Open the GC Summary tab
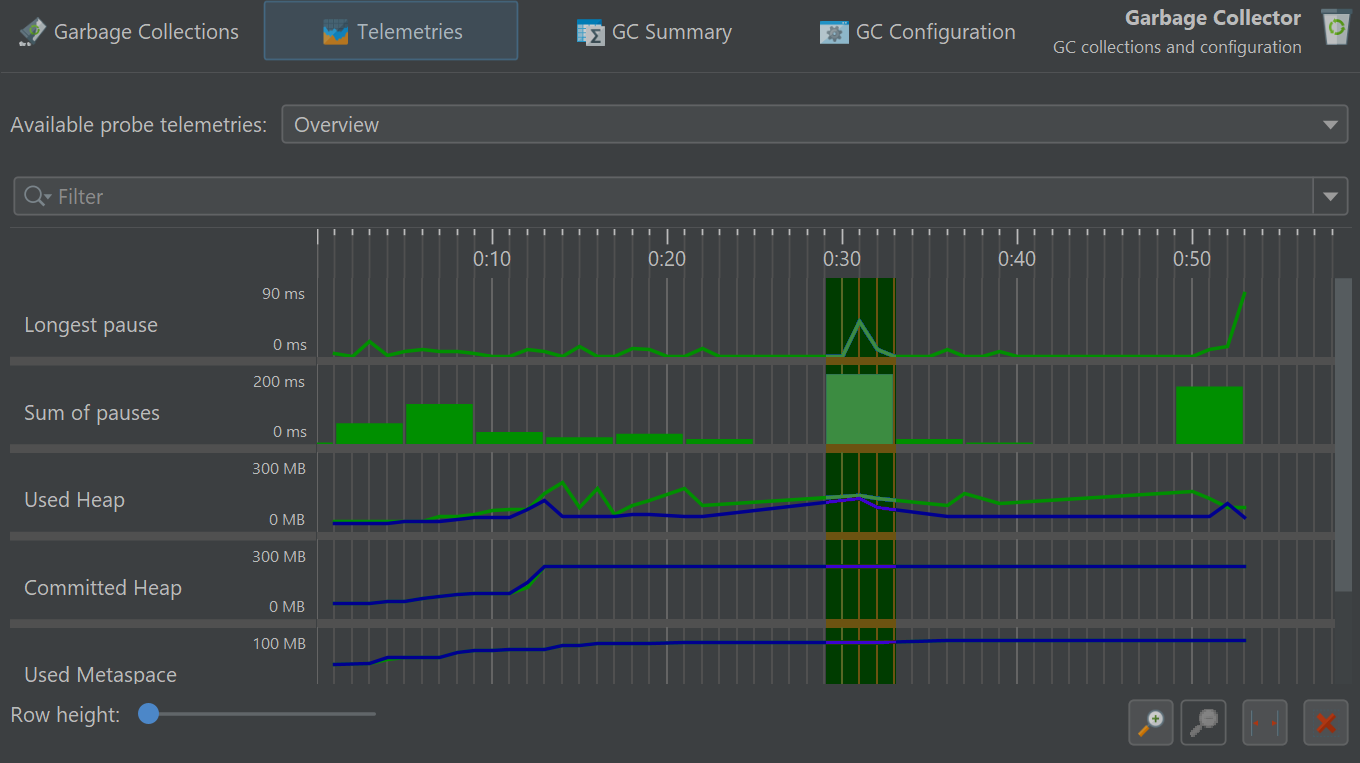 tap(655, 31)
